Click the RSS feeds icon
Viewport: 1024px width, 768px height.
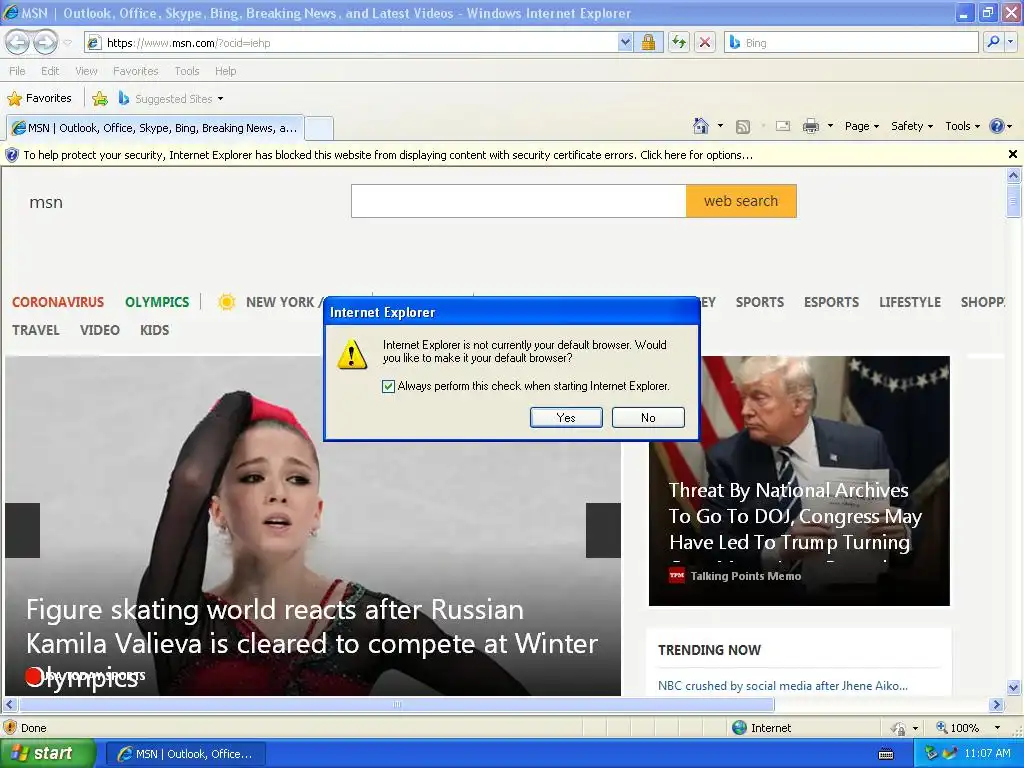click(743, 127)
